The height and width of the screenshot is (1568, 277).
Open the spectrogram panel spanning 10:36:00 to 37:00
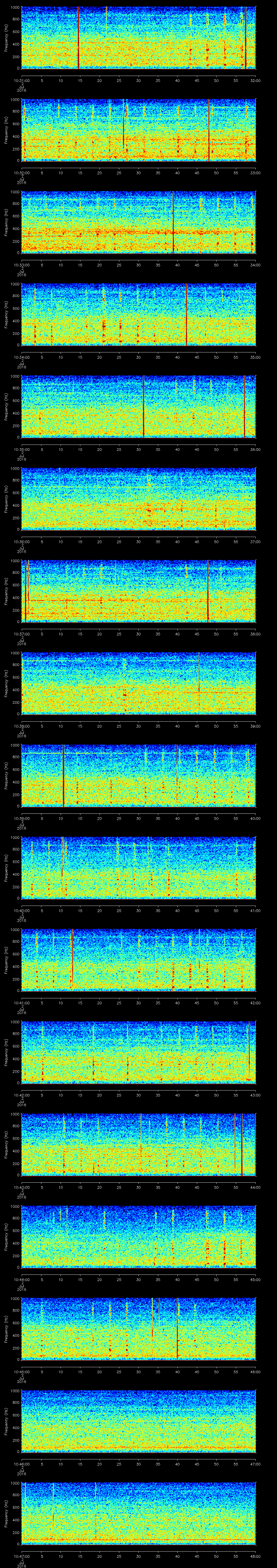[139, 499]
